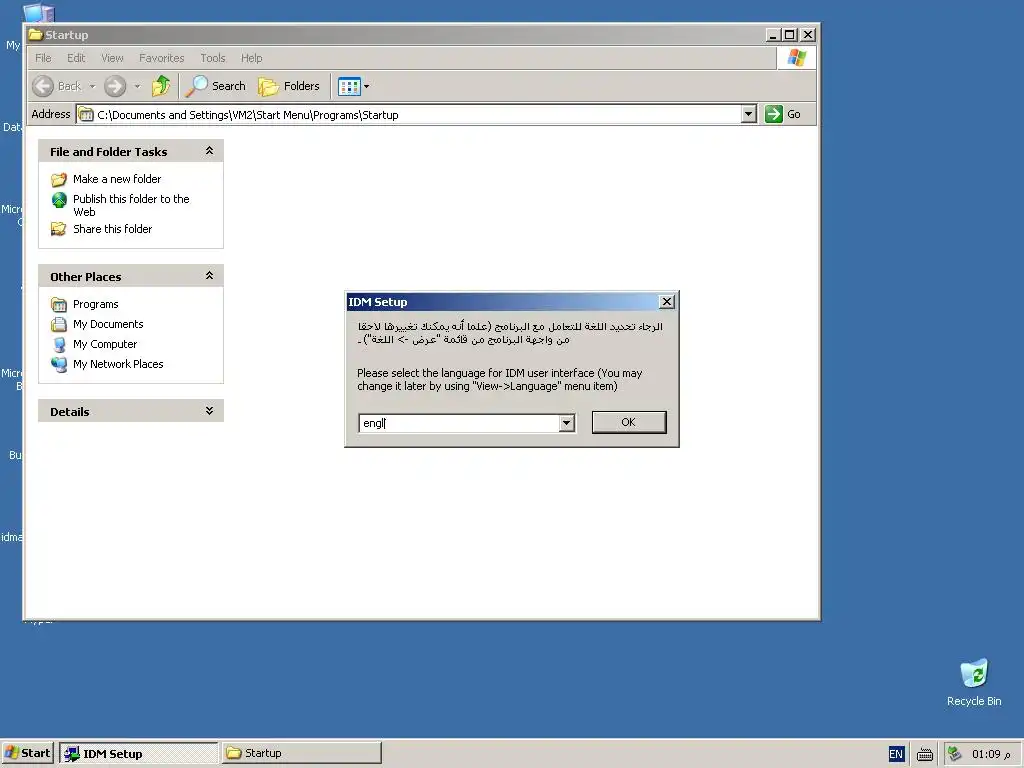Viewport: 1024px width, 768px height.
Task: Open the Tools menu
Action: [212, 58]
